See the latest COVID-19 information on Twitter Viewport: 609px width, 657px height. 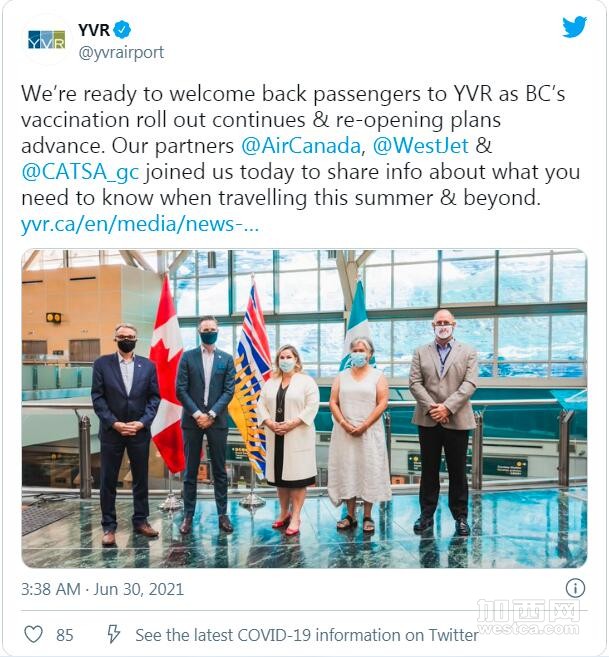tap(306, 635)
